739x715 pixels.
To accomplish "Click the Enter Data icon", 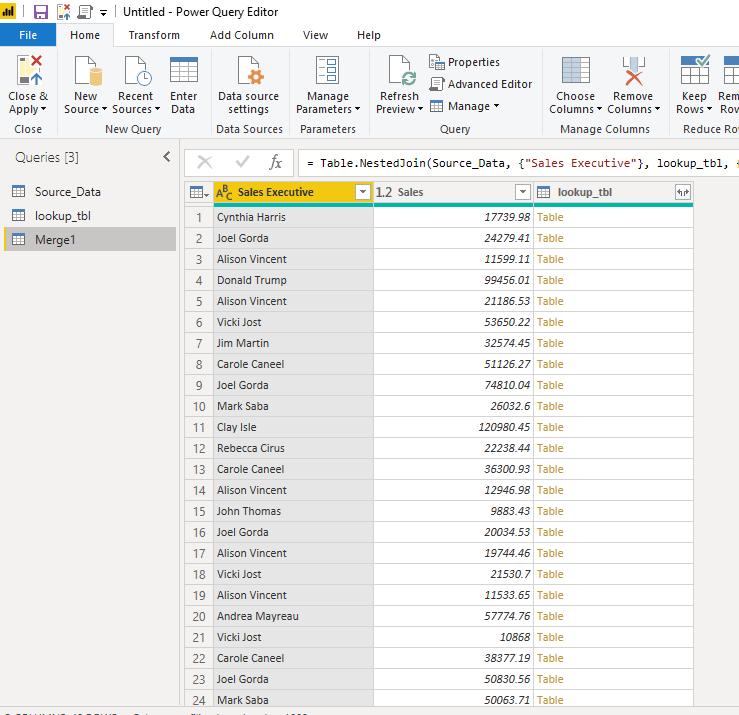I will tap(184, 71).
